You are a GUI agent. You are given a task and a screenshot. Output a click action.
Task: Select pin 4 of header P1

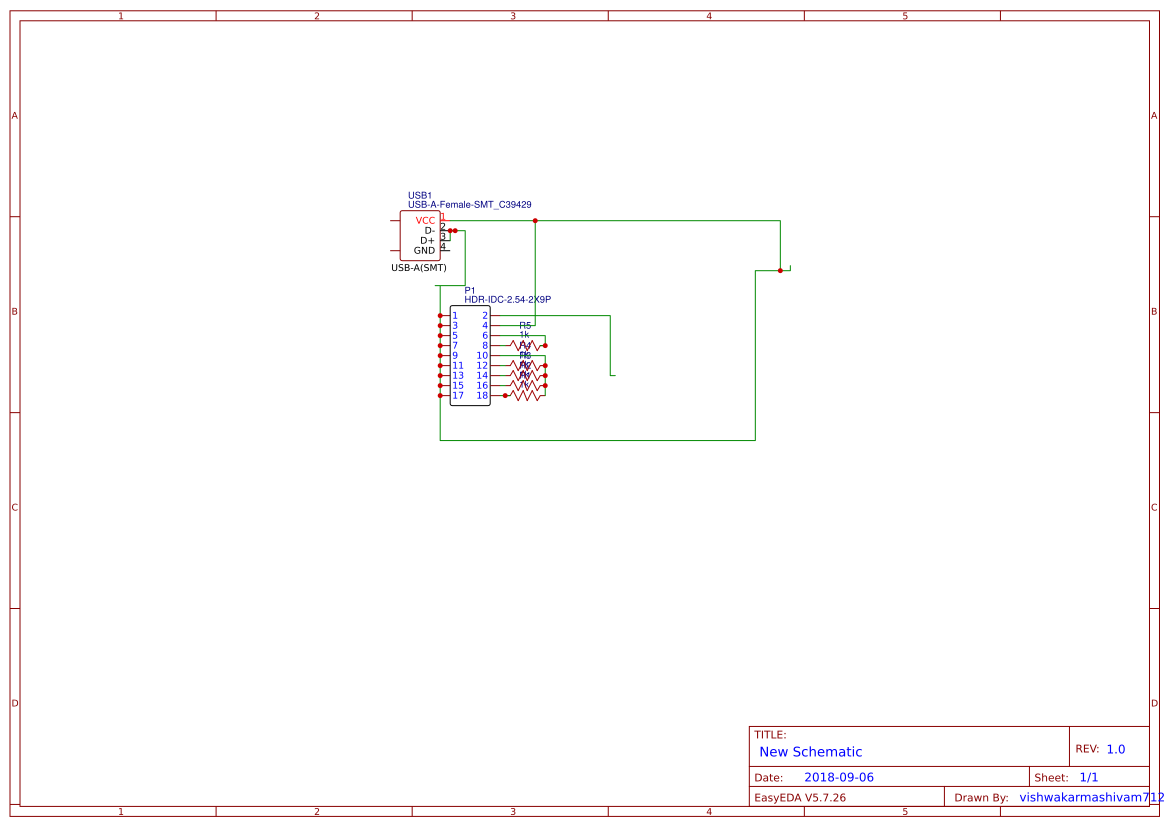485,326
